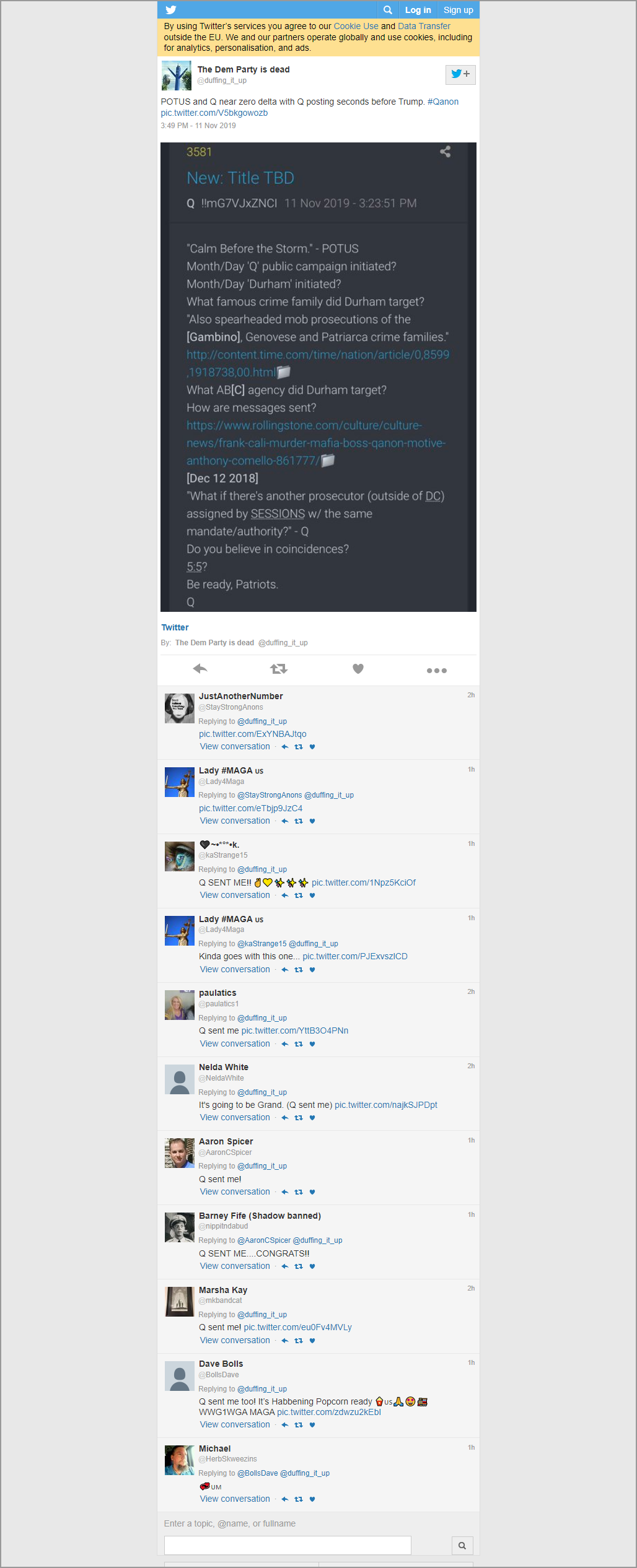Follow @duffing_it_up with the bird plus button
637x1568 pixels.
pos(460,74)
